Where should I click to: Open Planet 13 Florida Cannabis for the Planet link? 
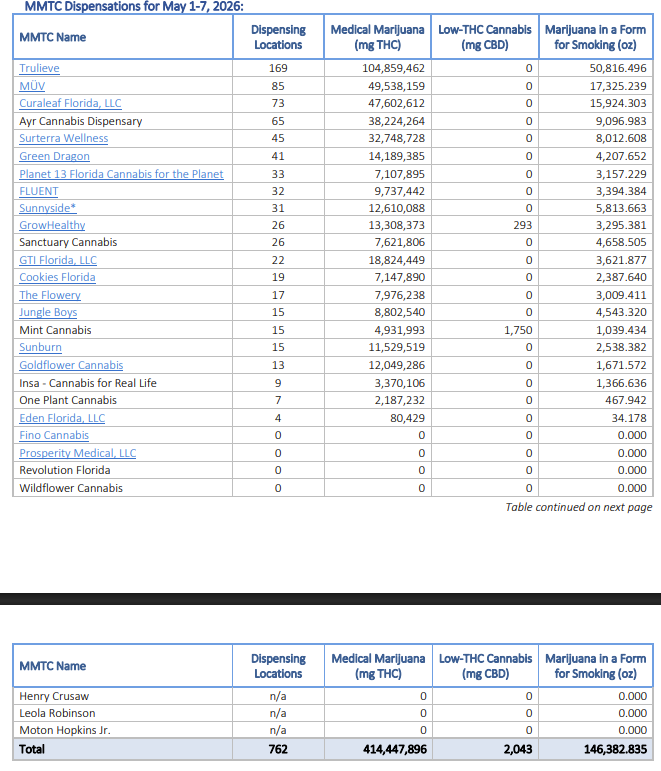point(121,174)
